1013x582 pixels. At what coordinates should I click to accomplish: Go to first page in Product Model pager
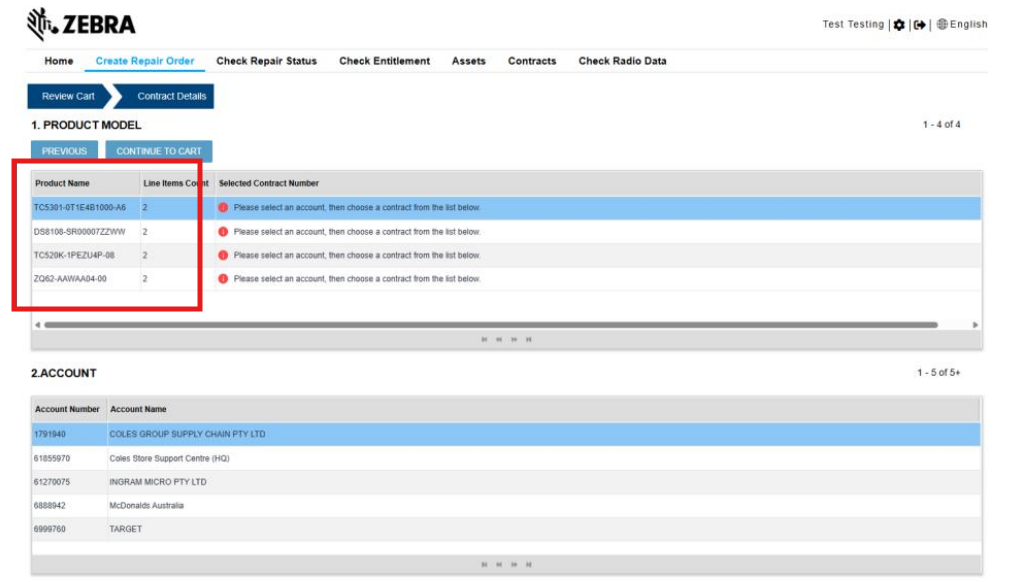[x=484, y=339]
